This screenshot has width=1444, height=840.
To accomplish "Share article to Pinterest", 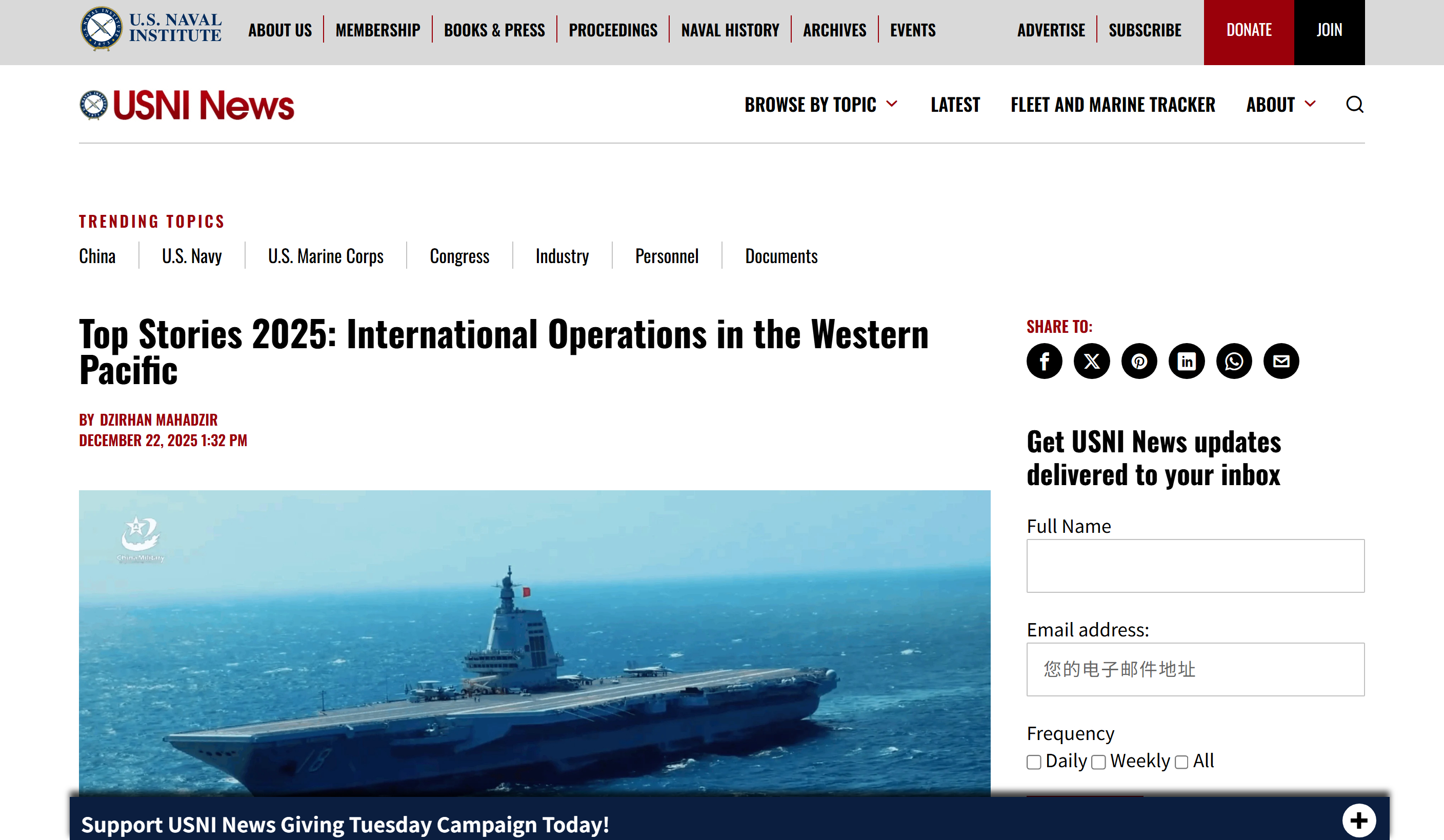I will (x=1139, y=361).
